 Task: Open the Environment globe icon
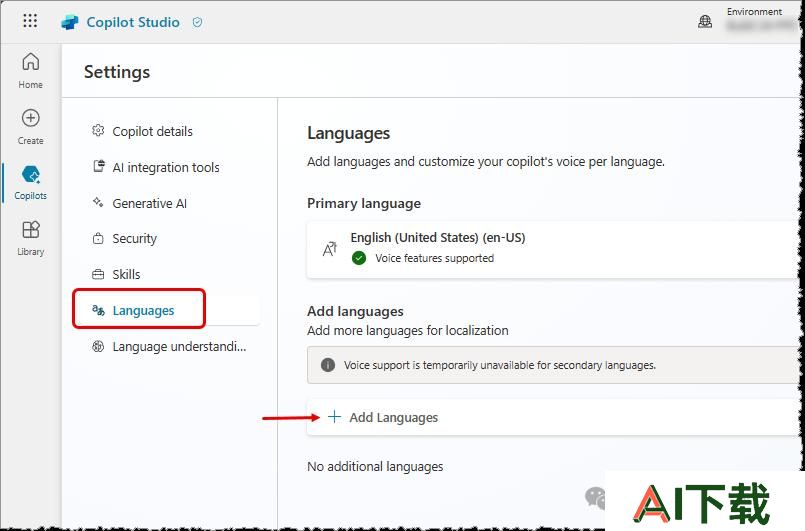[x=705, y=22]
